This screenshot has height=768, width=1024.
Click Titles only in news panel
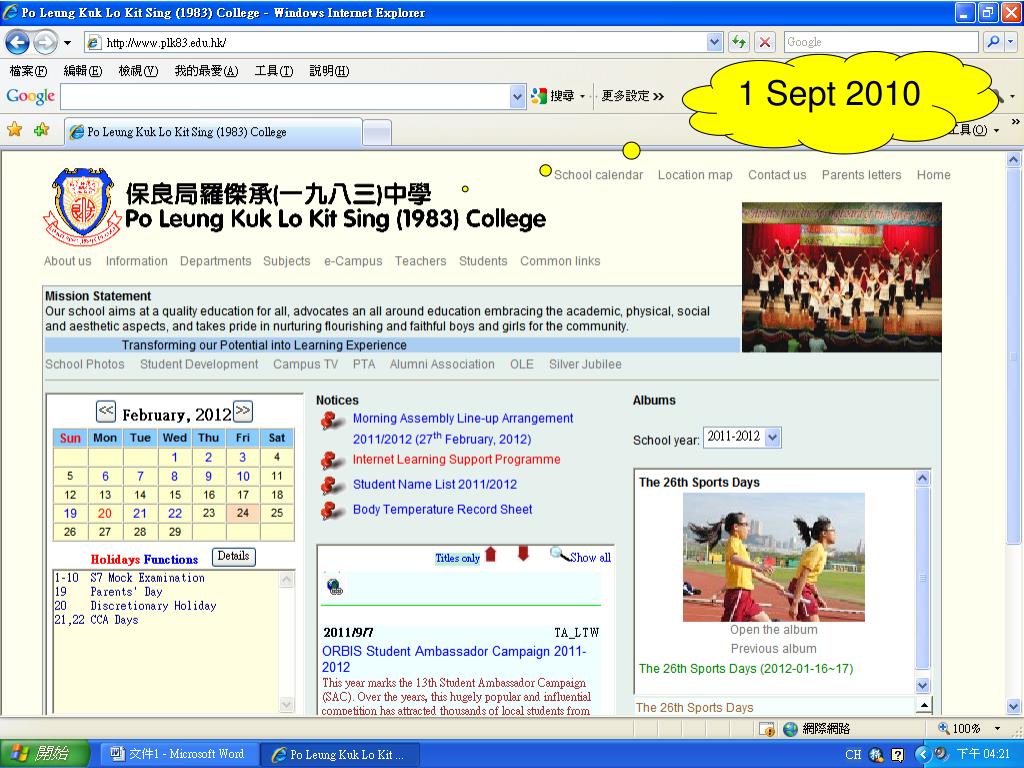tap(457, 558)
